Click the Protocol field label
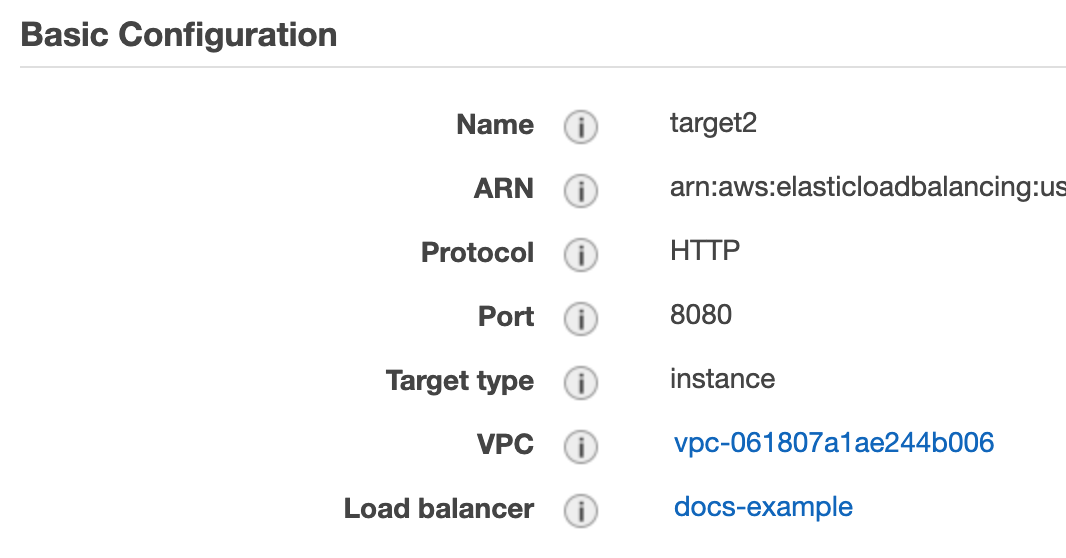The image size is (1066, 558). (x=477, y=253)
